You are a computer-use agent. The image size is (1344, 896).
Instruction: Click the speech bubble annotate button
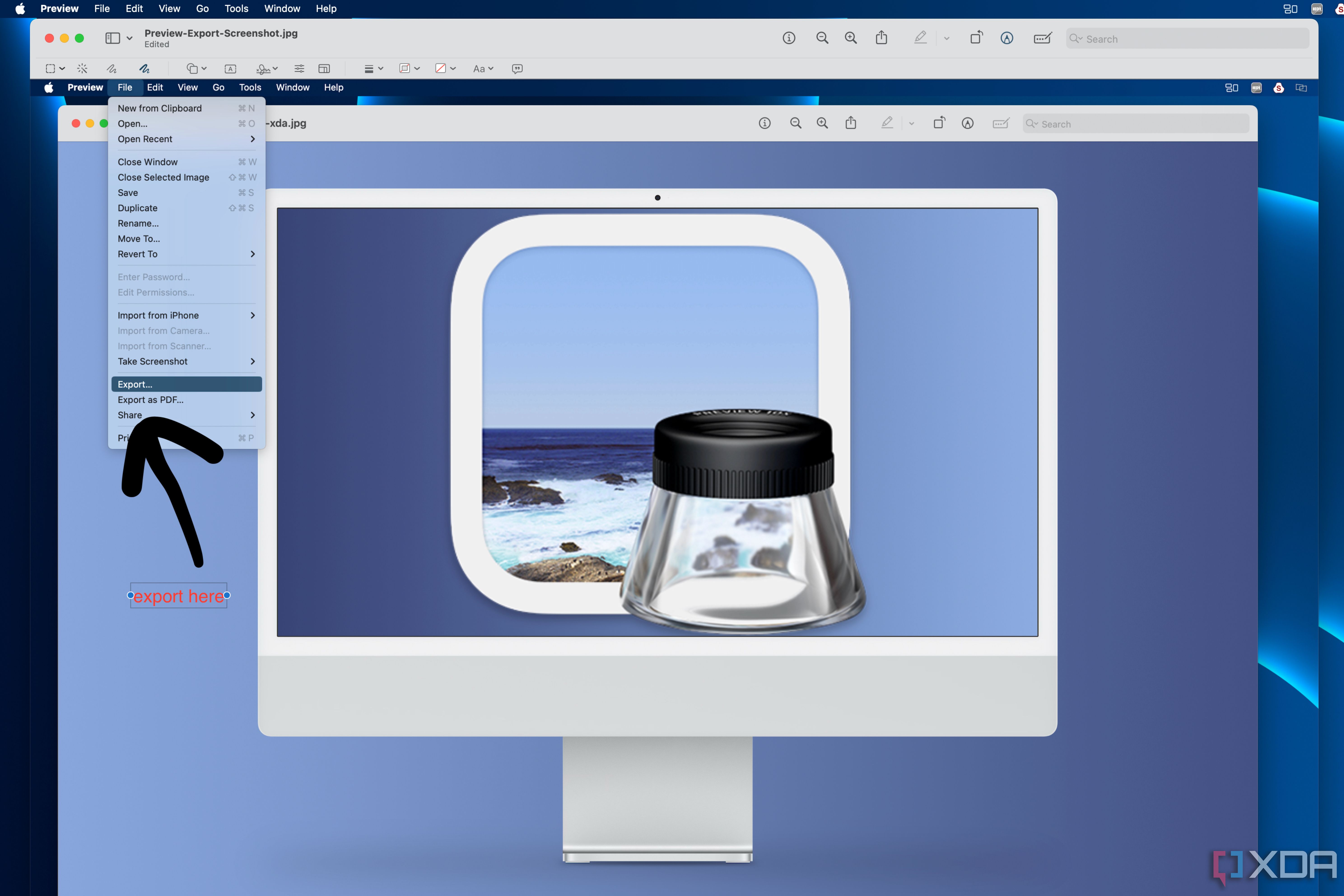coord(517,69)
